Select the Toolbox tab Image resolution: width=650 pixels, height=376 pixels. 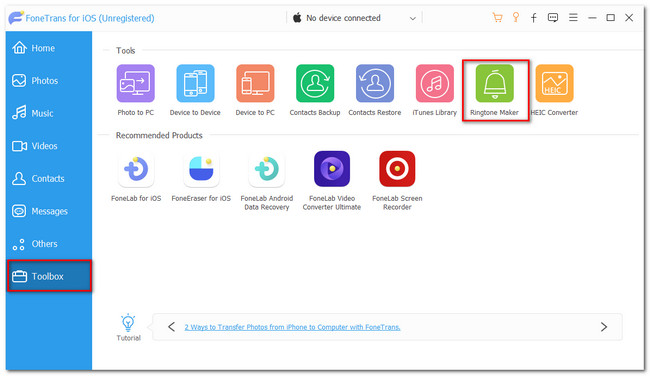coord(49,276)
